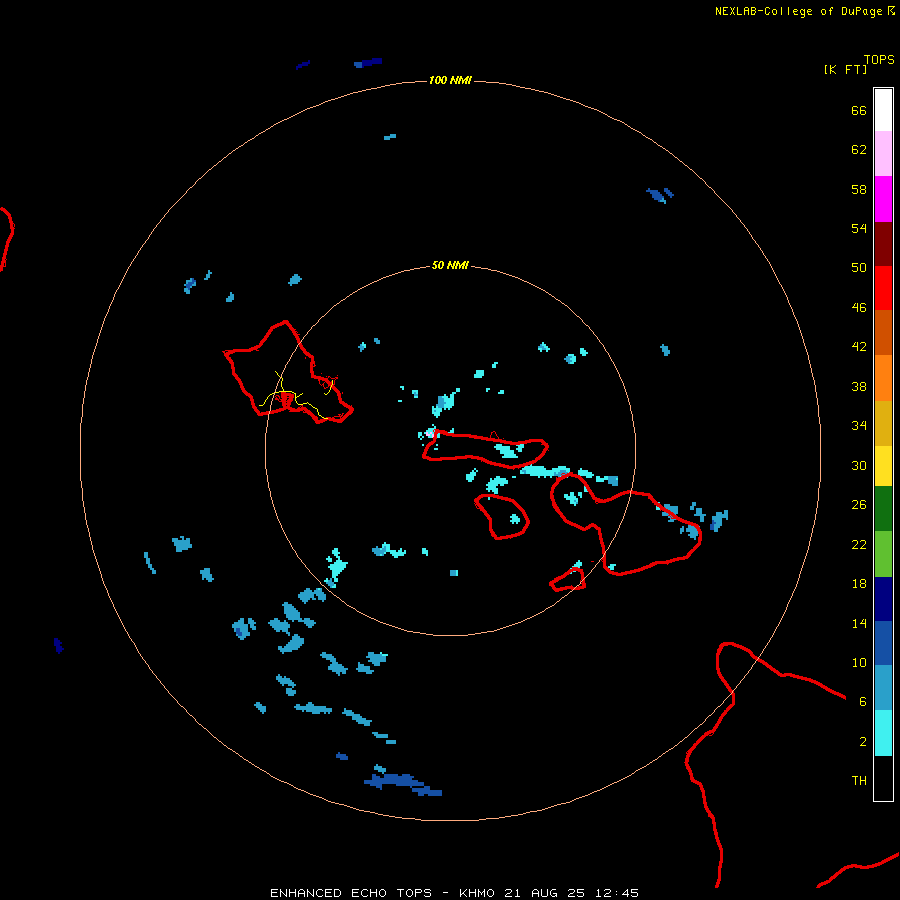
Task: Click the 50 scale value in legend
Action: pyautogui.click(x=859, y=267)
